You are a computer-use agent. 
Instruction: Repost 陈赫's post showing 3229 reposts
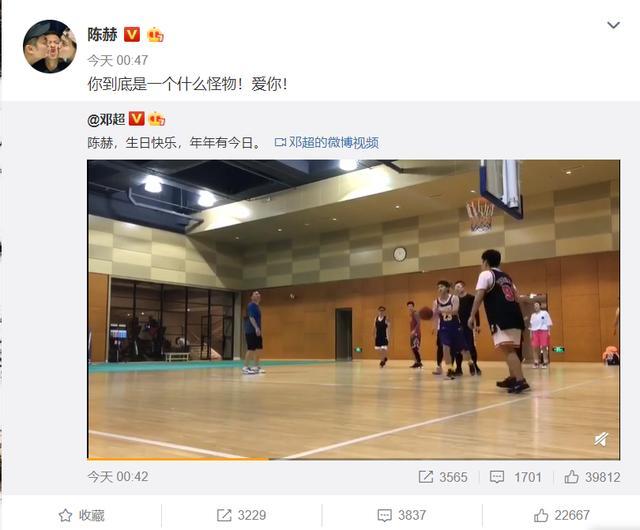tap(241, 515)
